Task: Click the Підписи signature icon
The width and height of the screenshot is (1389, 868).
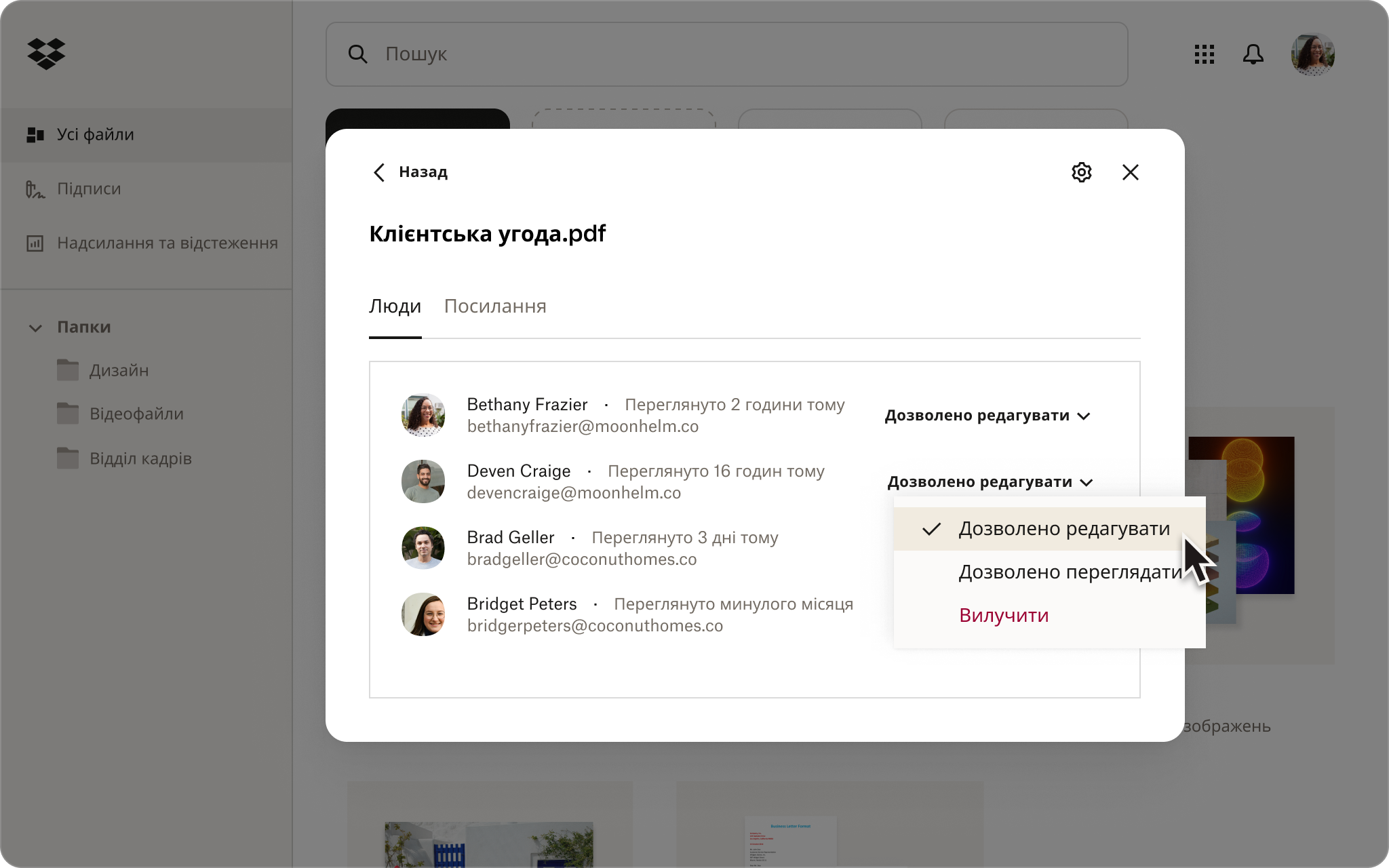Action: coord(35,189)
